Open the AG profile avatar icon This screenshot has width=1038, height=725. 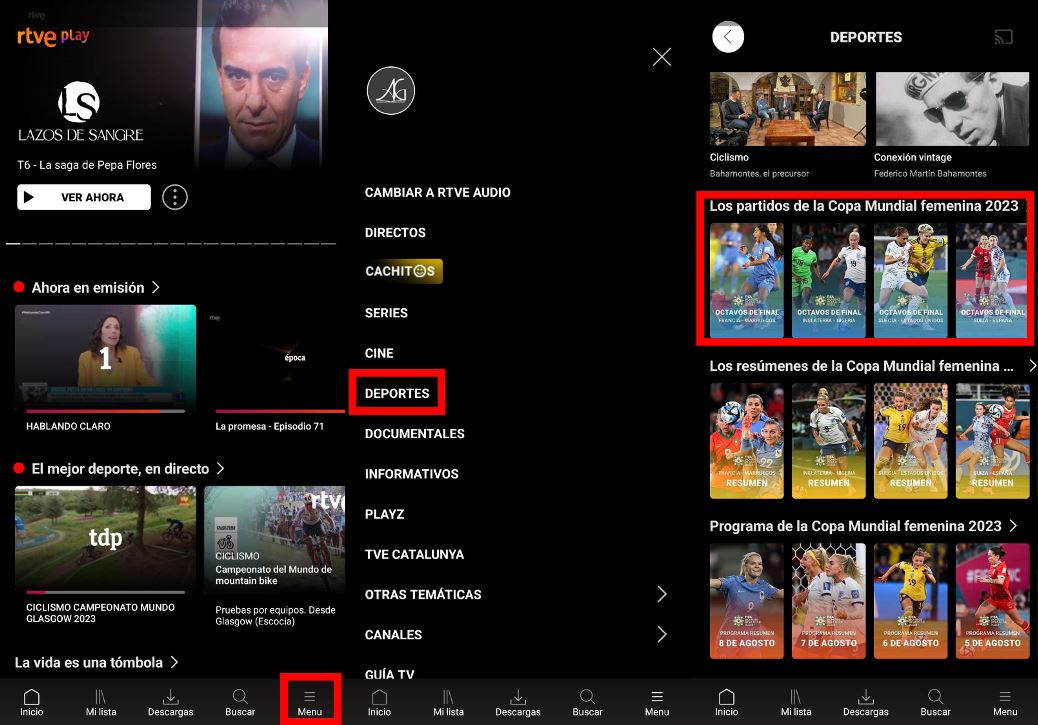click(x=391, y=92)
